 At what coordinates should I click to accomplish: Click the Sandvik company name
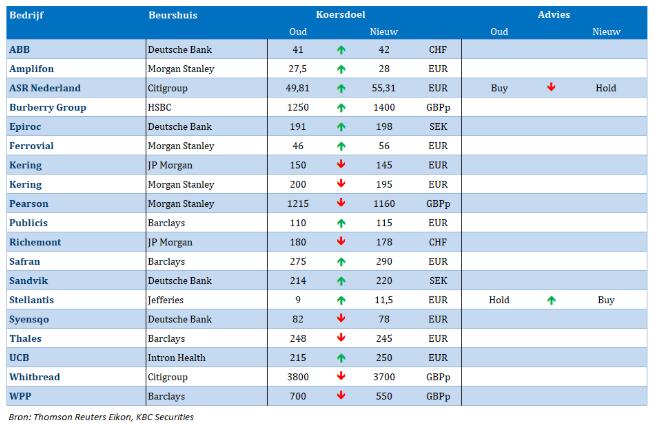point(28,280)
